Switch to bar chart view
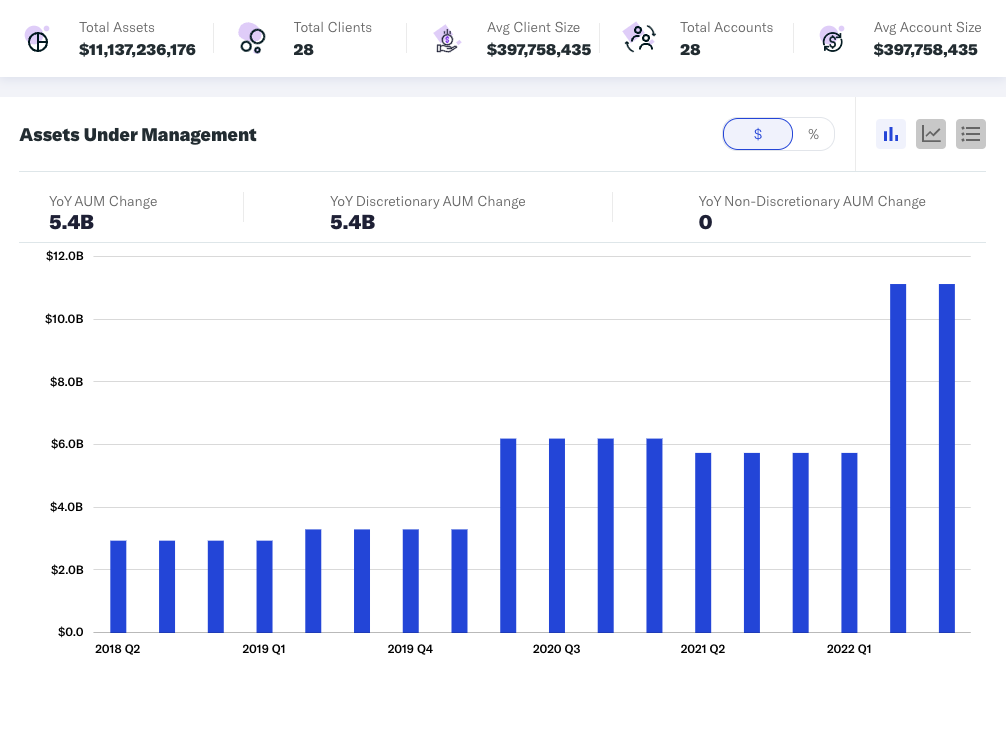 (x=890, y=134)
